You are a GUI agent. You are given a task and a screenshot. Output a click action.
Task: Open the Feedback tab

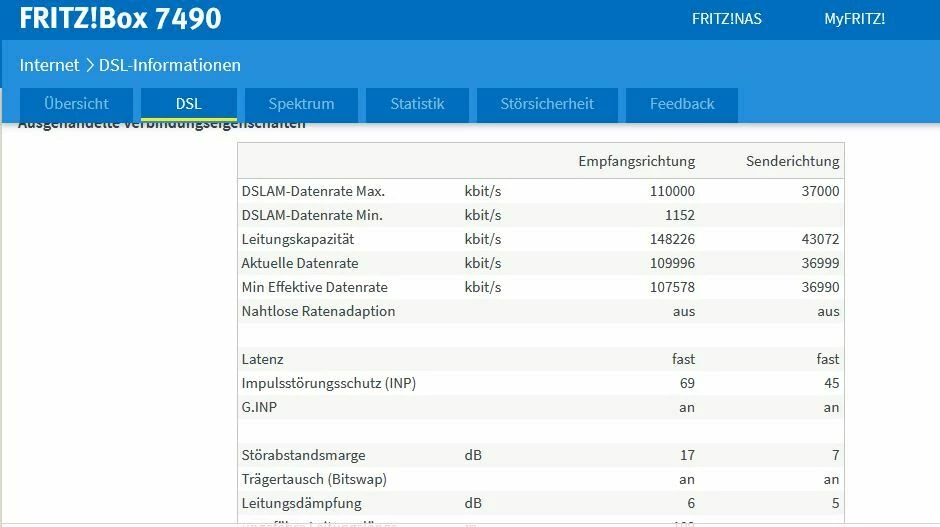[682, 104]
